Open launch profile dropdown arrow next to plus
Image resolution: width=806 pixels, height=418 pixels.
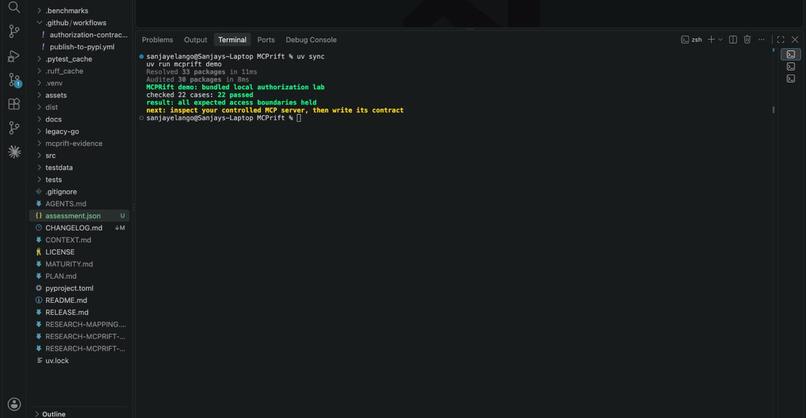tap(720, 40)
